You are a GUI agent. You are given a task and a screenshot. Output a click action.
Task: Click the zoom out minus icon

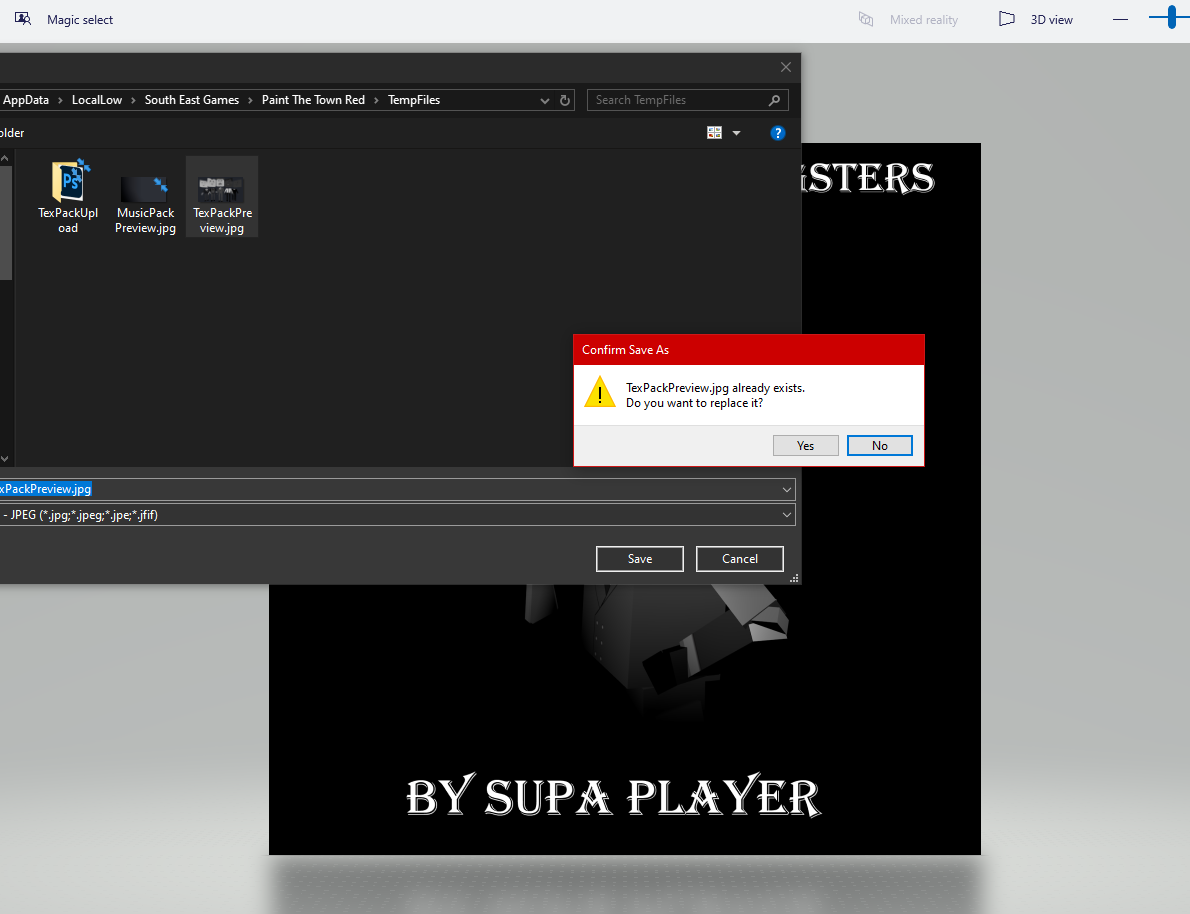coord(1120,19)
